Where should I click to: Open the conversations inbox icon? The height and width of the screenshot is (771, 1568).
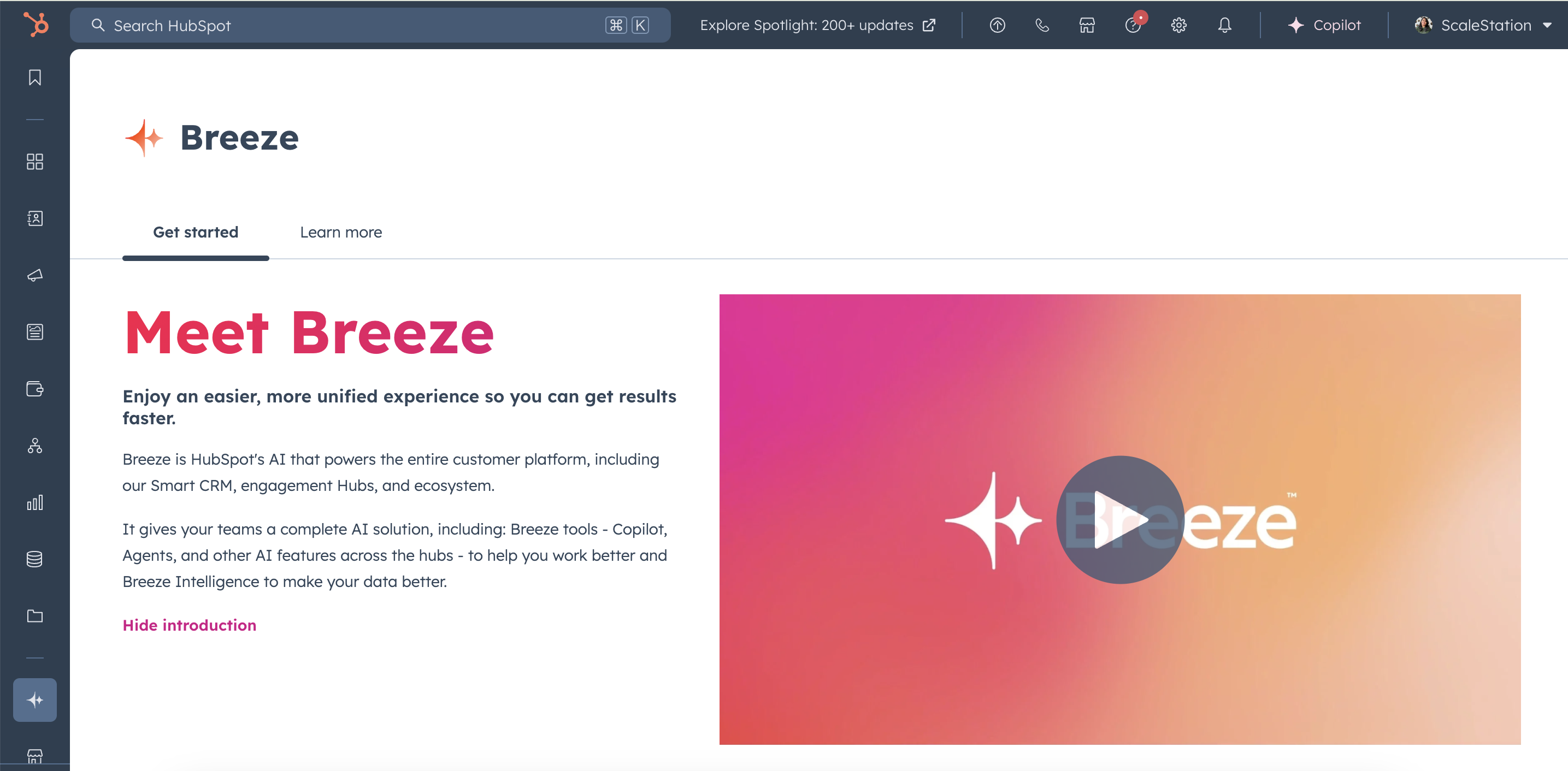tap(35, 275)
